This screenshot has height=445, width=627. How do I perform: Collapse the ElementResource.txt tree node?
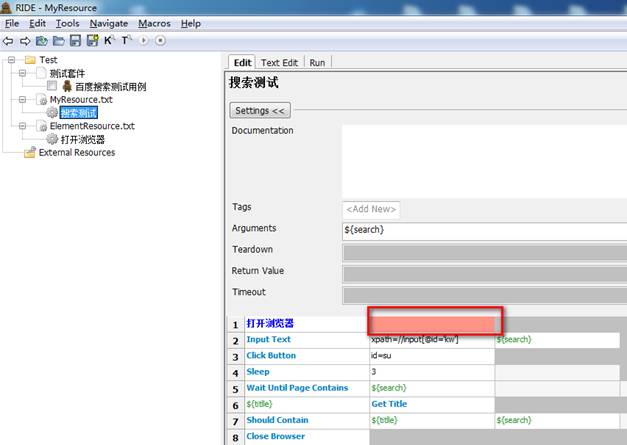[22, 126]
